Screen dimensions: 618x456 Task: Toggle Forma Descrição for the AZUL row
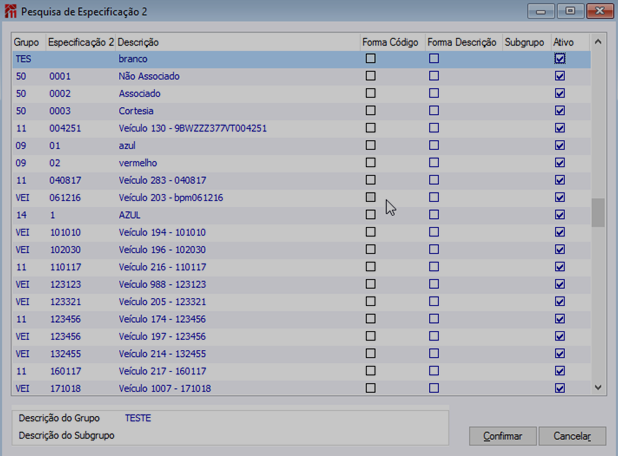[x=434, y=215]
